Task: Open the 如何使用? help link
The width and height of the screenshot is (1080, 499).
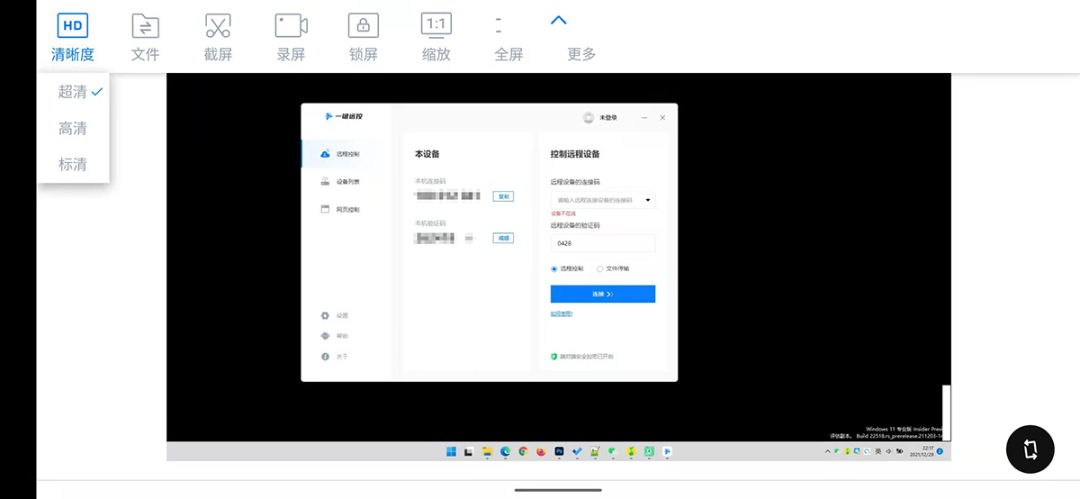Action: 561,314
